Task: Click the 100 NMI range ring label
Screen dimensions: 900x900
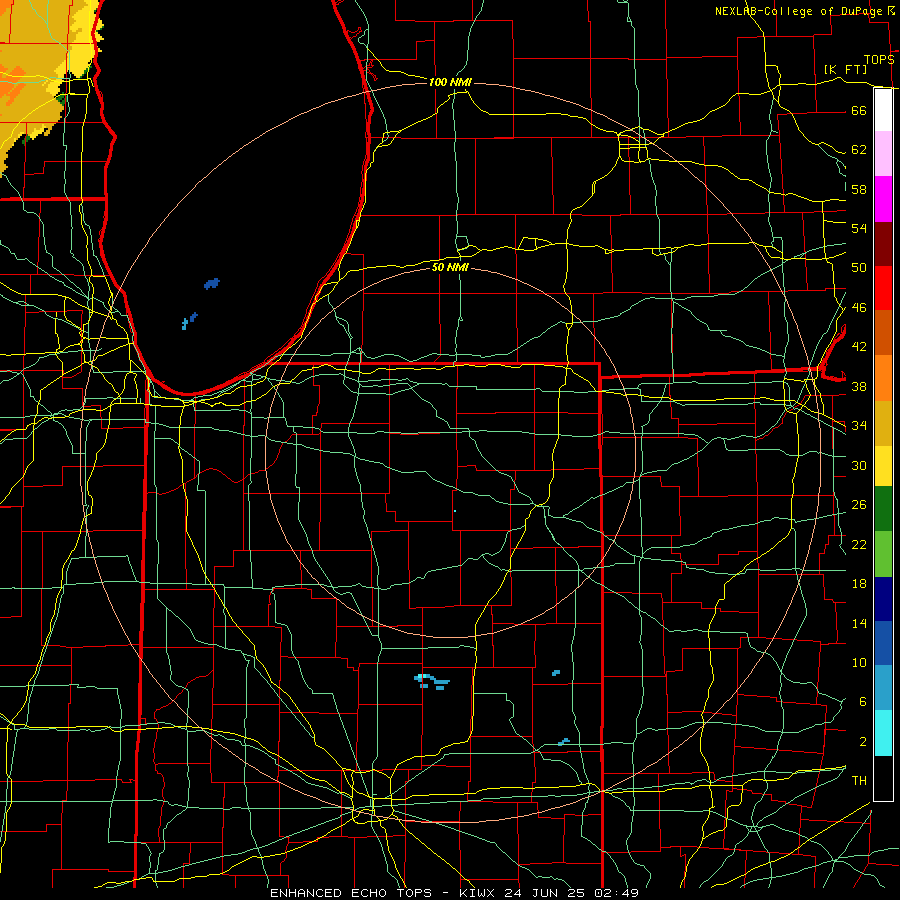Action: tap(450, 83)
